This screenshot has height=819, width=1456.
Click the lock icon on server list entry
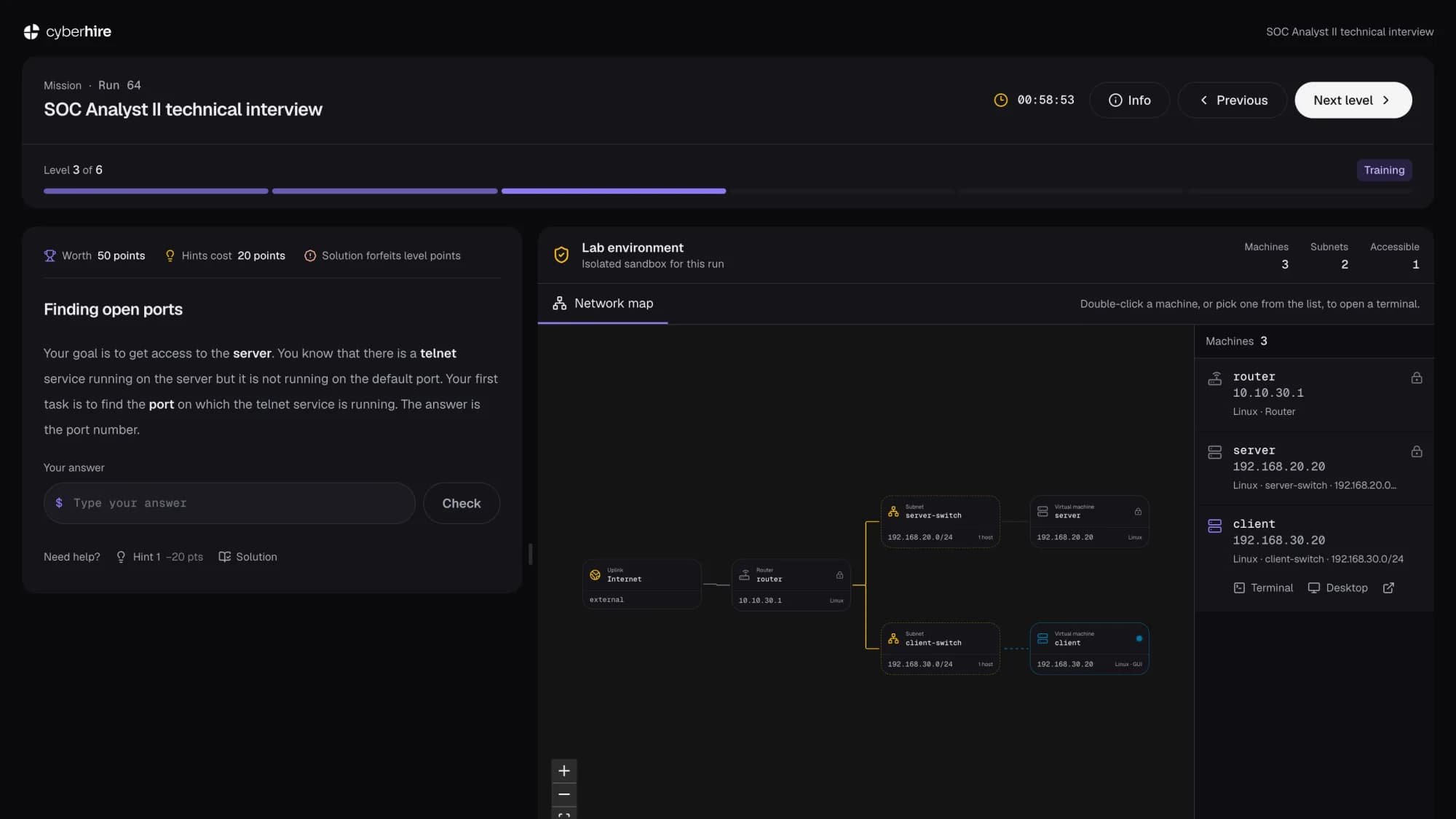[x=1417, y=451]
